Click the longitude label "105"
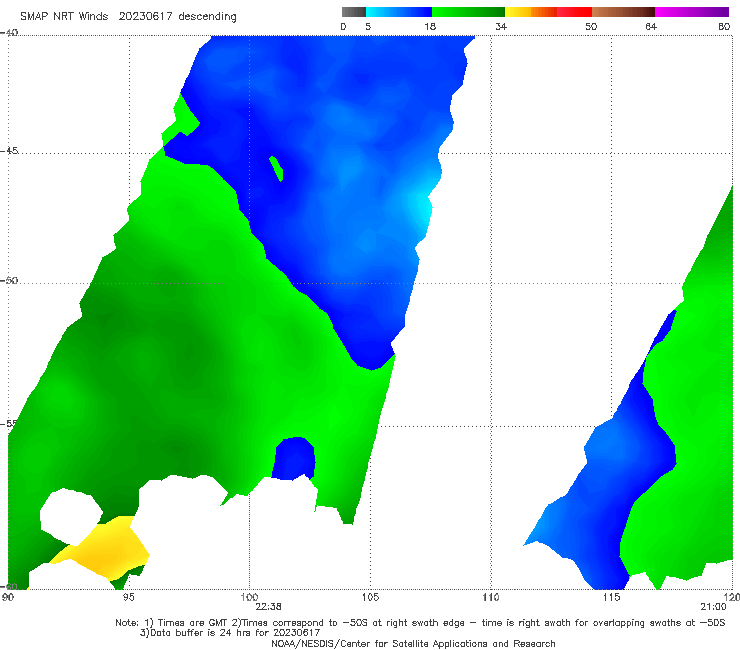 pos(370,598)
